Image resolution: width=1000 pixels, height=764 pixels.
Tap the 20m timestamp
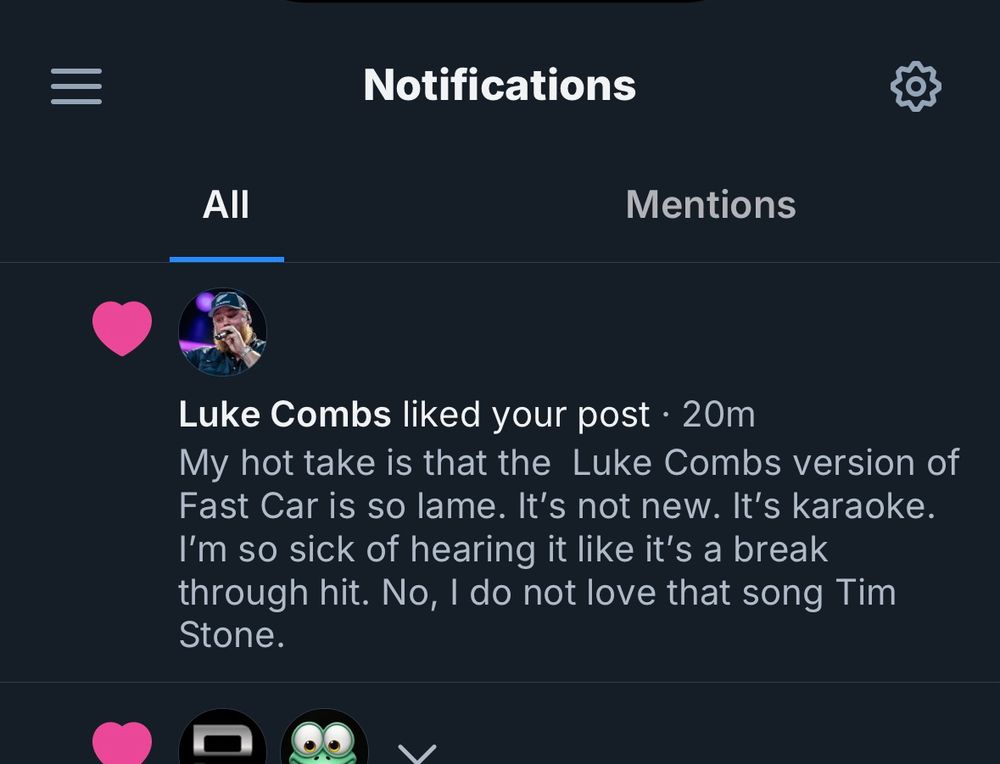click(719, 415)
